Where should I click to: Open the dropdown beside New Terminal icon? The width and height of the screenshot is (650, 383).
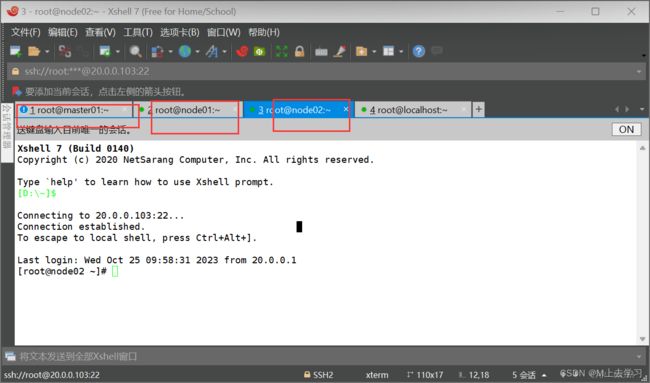[x=118, y=51]
